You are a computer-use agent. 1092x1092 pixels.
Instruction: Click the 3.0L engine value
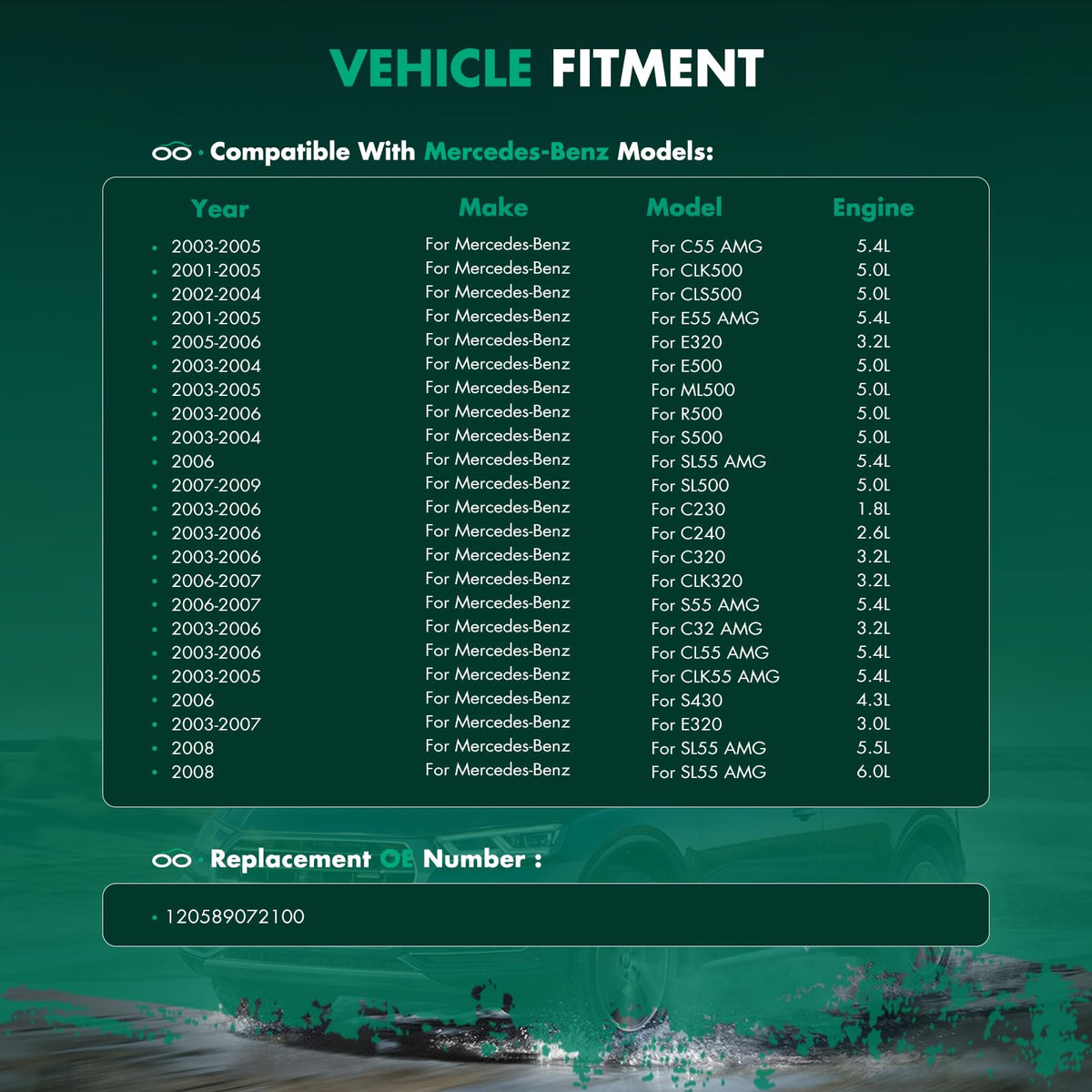[x=874, y=723]
